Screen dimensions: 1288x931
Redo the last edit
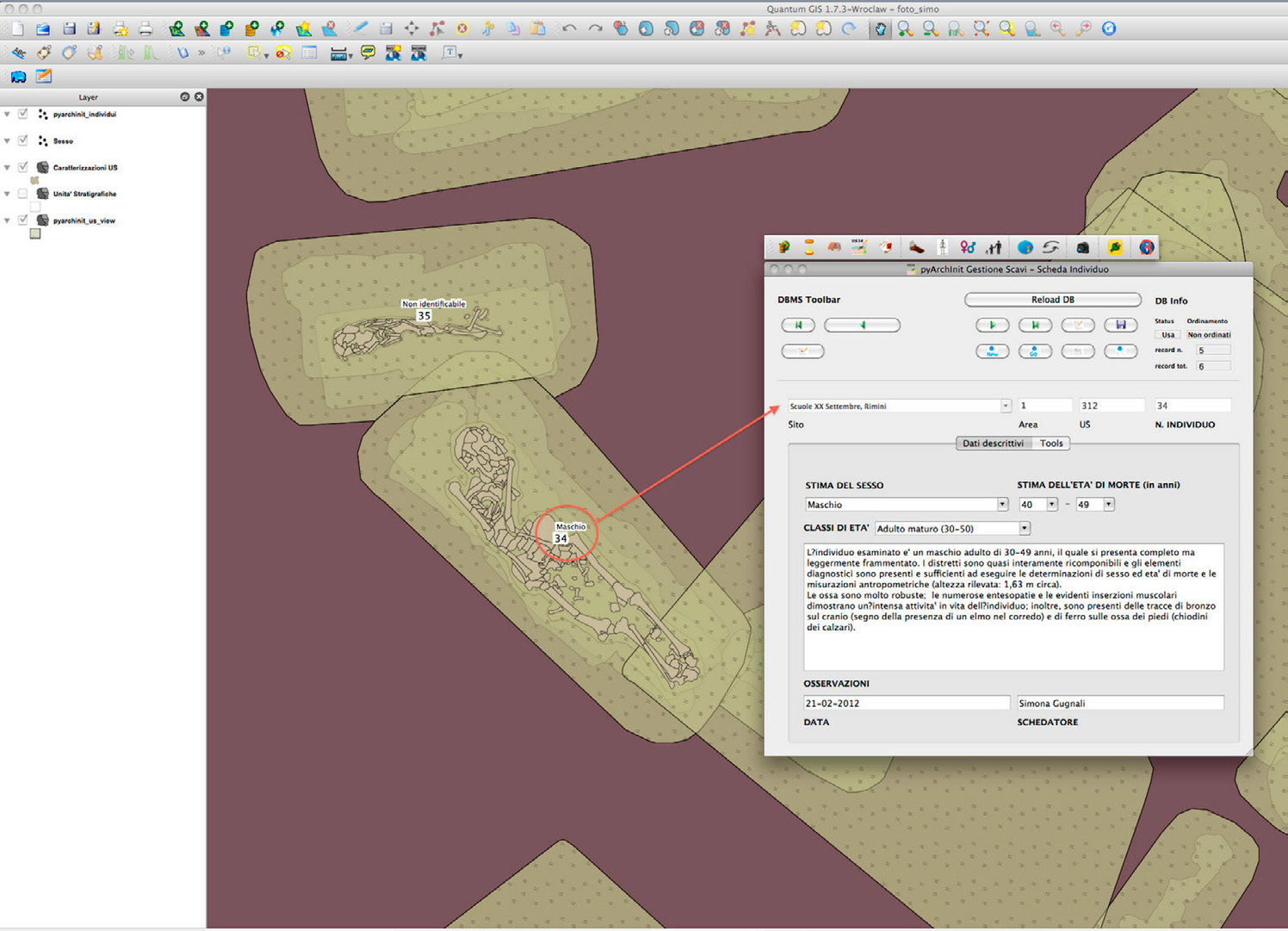pos(595,28)
